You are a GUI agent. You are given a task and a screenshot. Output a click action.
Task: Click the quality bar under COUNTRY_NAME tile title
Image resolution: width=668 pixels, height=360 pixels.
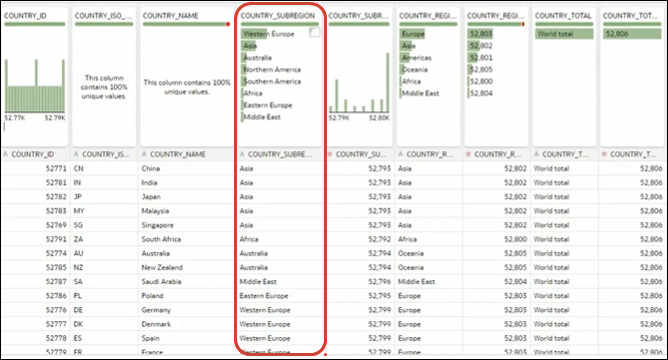pyautogui.click(x=187, y=24)
